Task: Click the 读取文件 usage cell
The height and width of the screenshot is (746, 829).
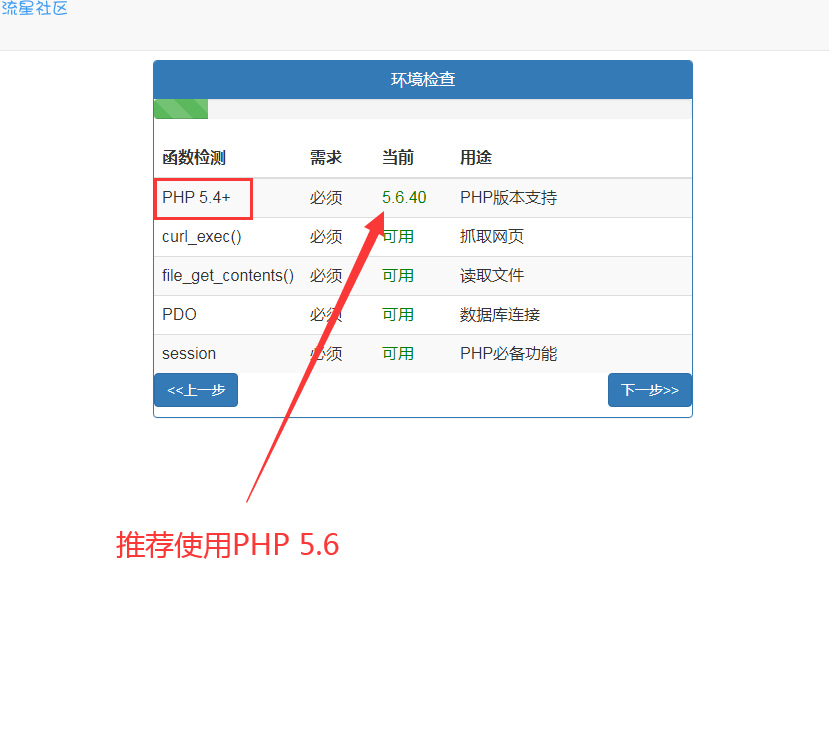Action: pyautogui.click(x=492, y=276)
